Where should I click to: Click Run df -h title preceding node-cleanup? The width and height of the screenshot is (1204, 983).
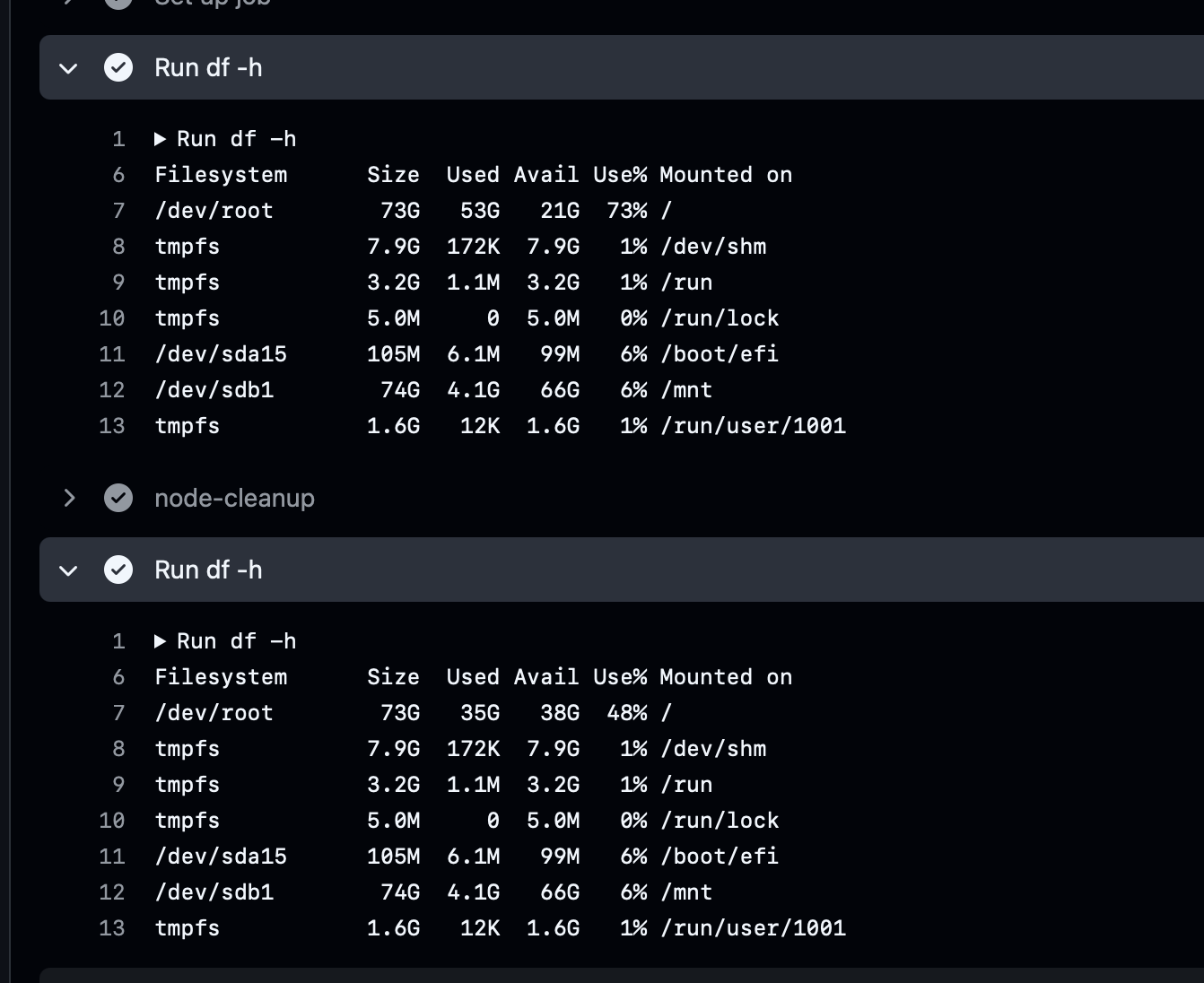(208, 67)
